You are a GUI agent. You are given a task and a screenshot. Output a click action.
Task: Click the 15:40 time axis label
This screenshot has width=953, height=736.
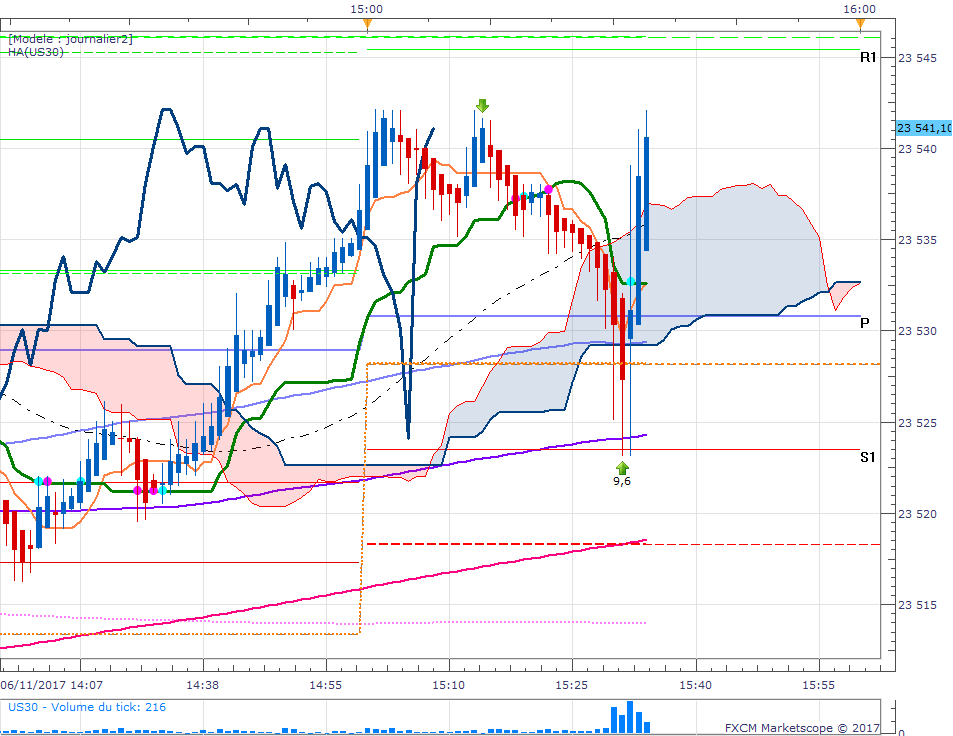coord(695,685)
